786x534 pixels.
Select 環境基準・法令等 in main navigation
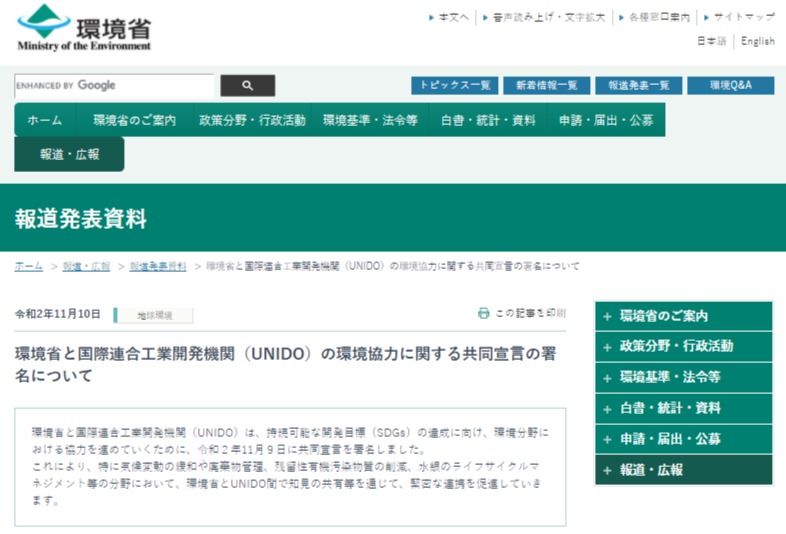[x=370, y=120]
